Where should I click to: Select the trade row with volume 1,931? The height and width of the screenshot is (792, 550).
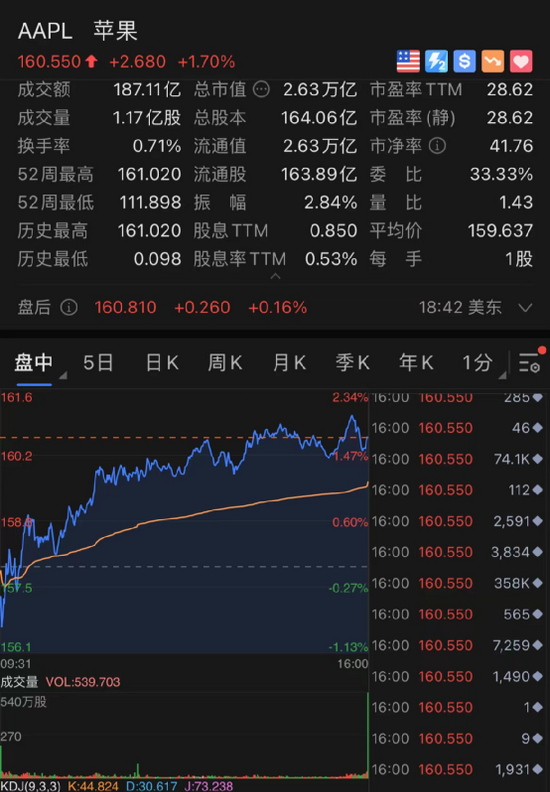coord(458,770)
